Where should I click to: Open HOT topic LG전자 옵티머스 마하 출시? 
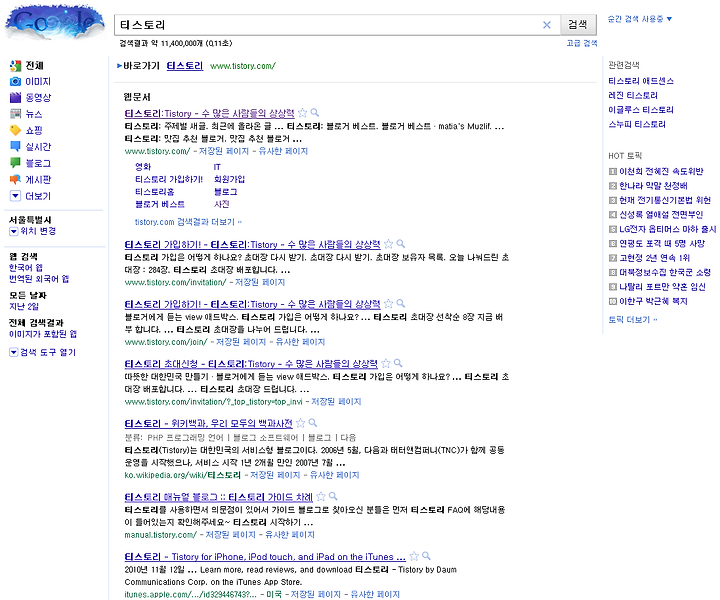click(667, 229)
